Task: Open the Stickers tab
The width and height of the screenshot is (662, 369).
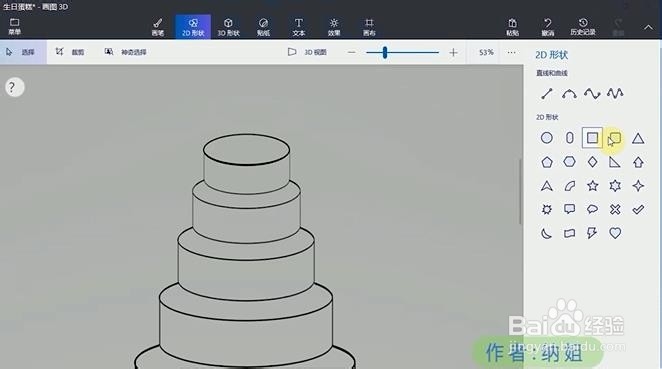Action: (263, 27)
